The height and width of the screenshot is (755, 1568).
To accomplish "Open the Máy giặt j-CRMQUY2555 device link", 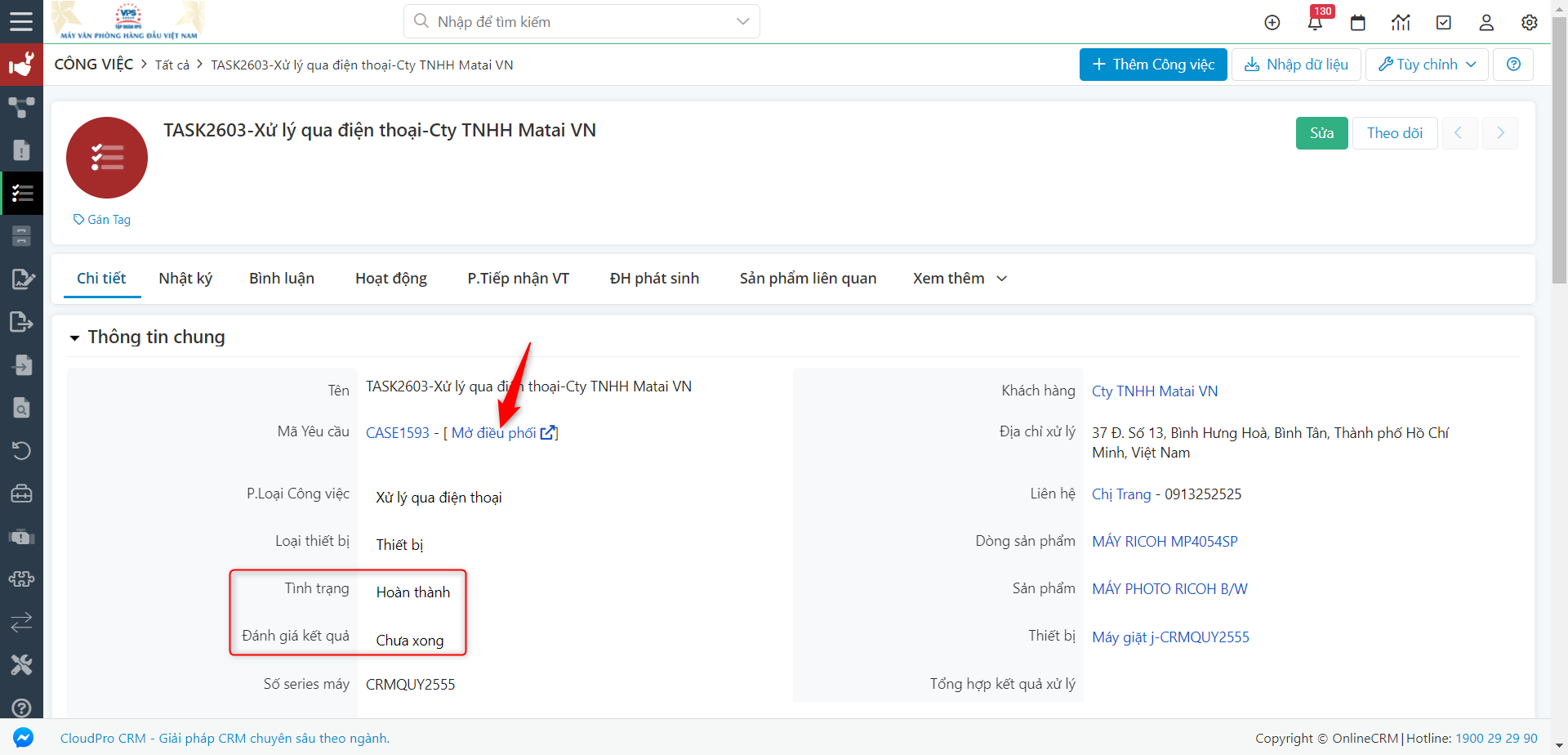I will tap(1170, 637).
